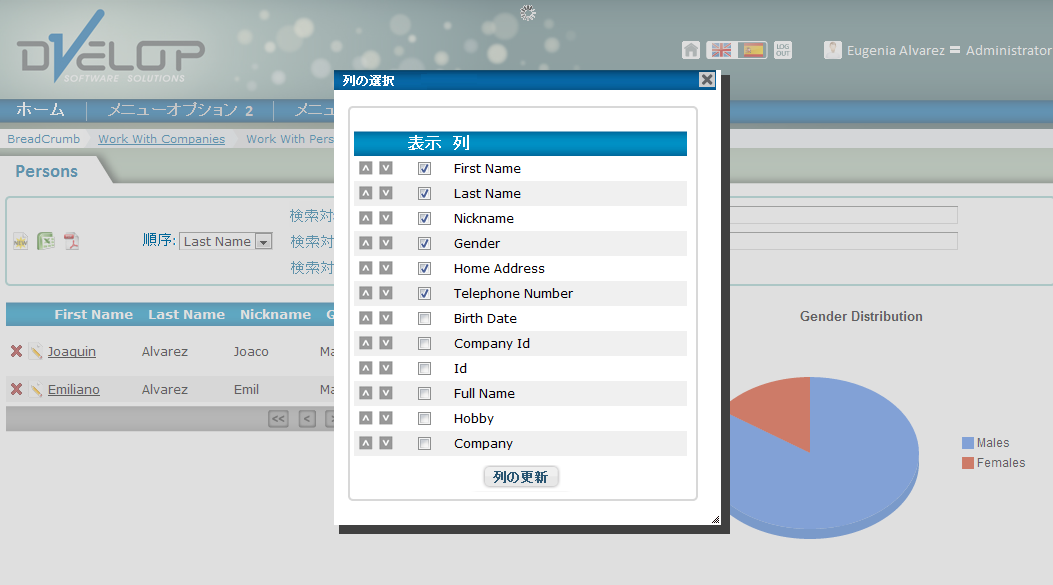Uncheck the First Name column checkbox
This screenshot has height=585, width=1053.
click(424, 168)
